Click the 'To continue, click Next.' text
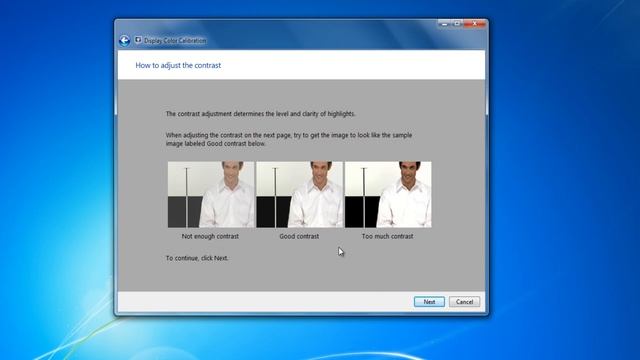 pyautogui.click(x=197, y=258)
